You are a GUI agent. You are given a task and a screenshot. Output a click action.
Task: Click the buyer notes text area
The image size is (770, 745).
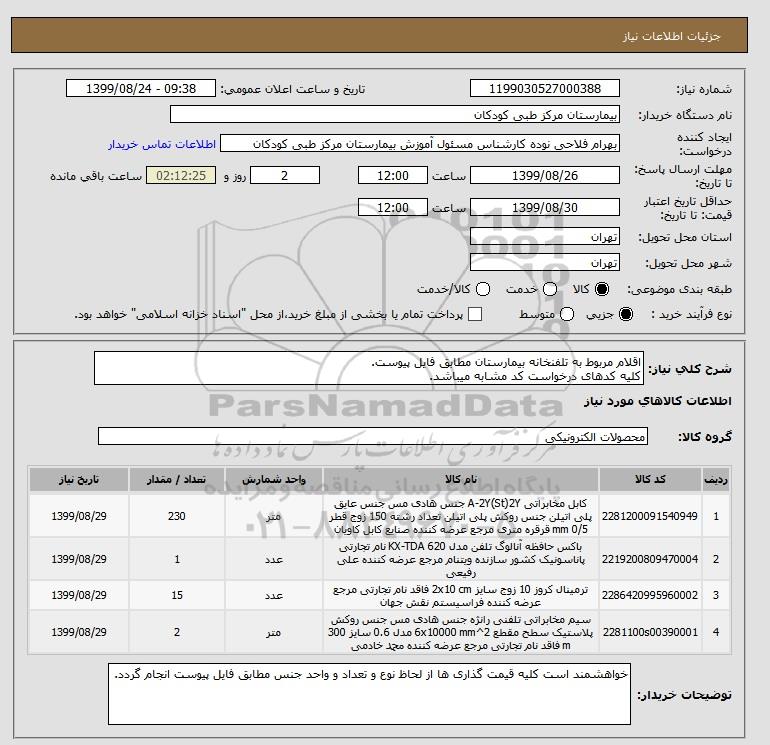click(369, 694)
